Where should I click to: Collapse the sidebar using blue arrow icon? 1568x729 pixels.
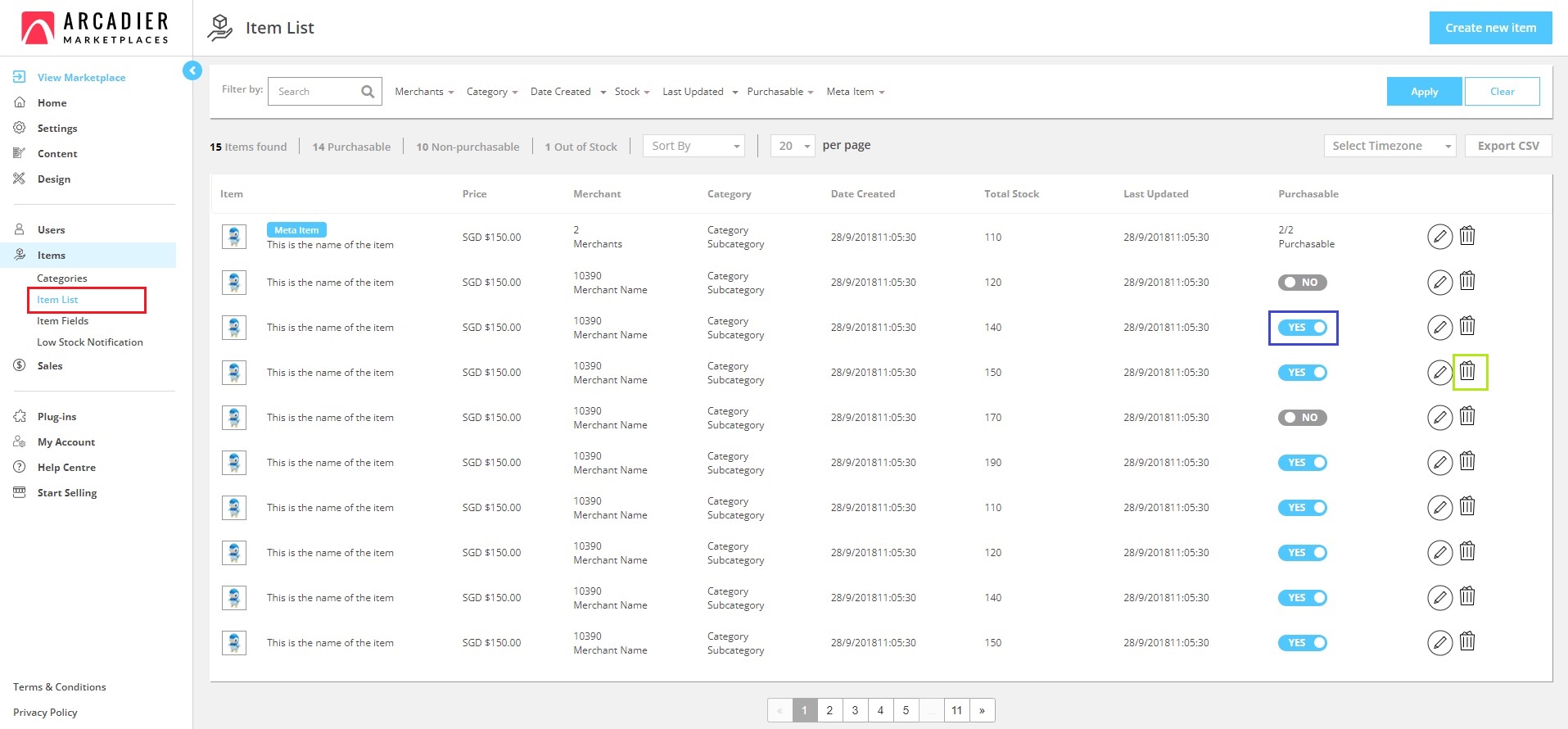pos(192,71)
